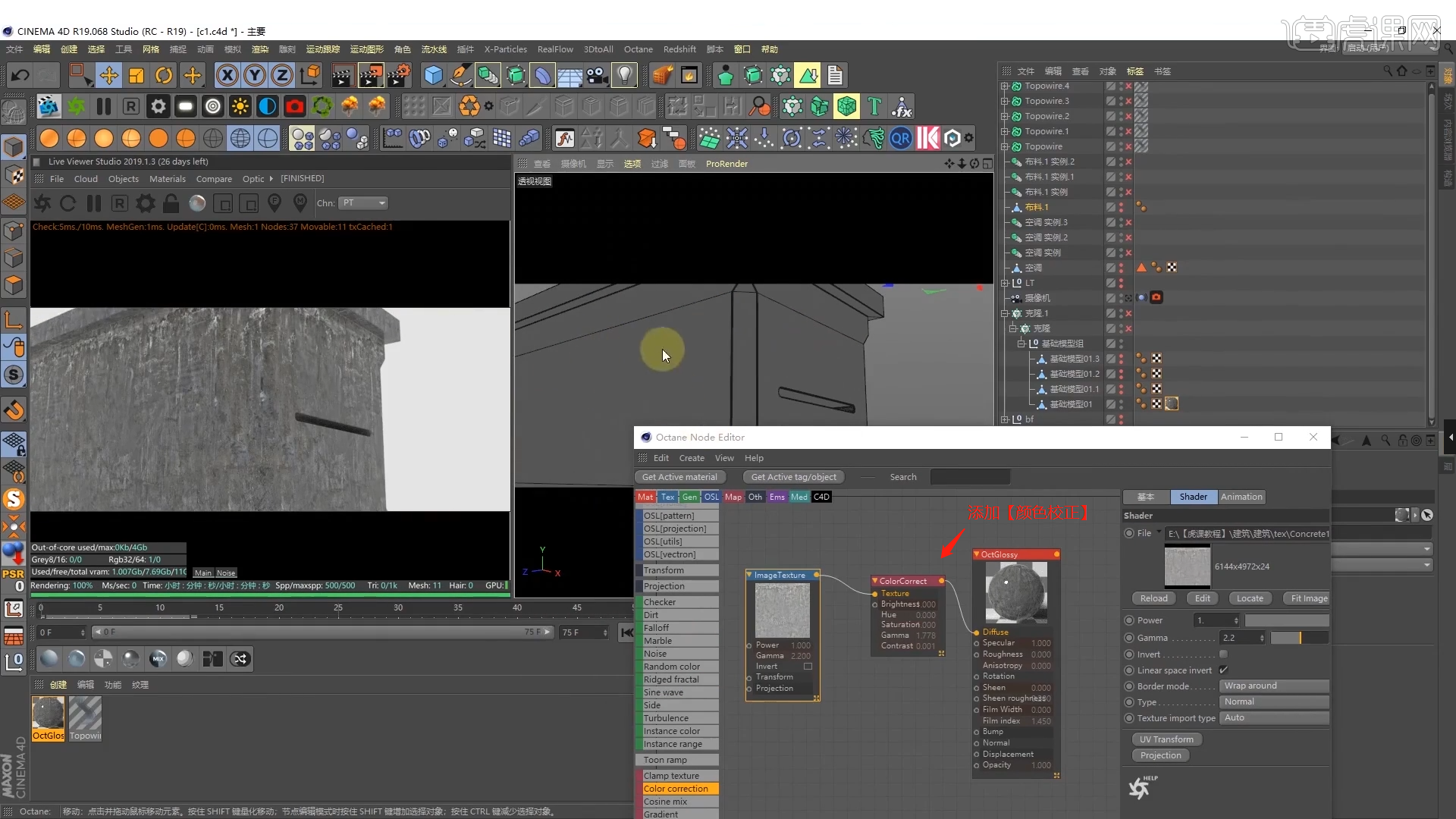Click the Undo arrow in the main toolbar

20,75
